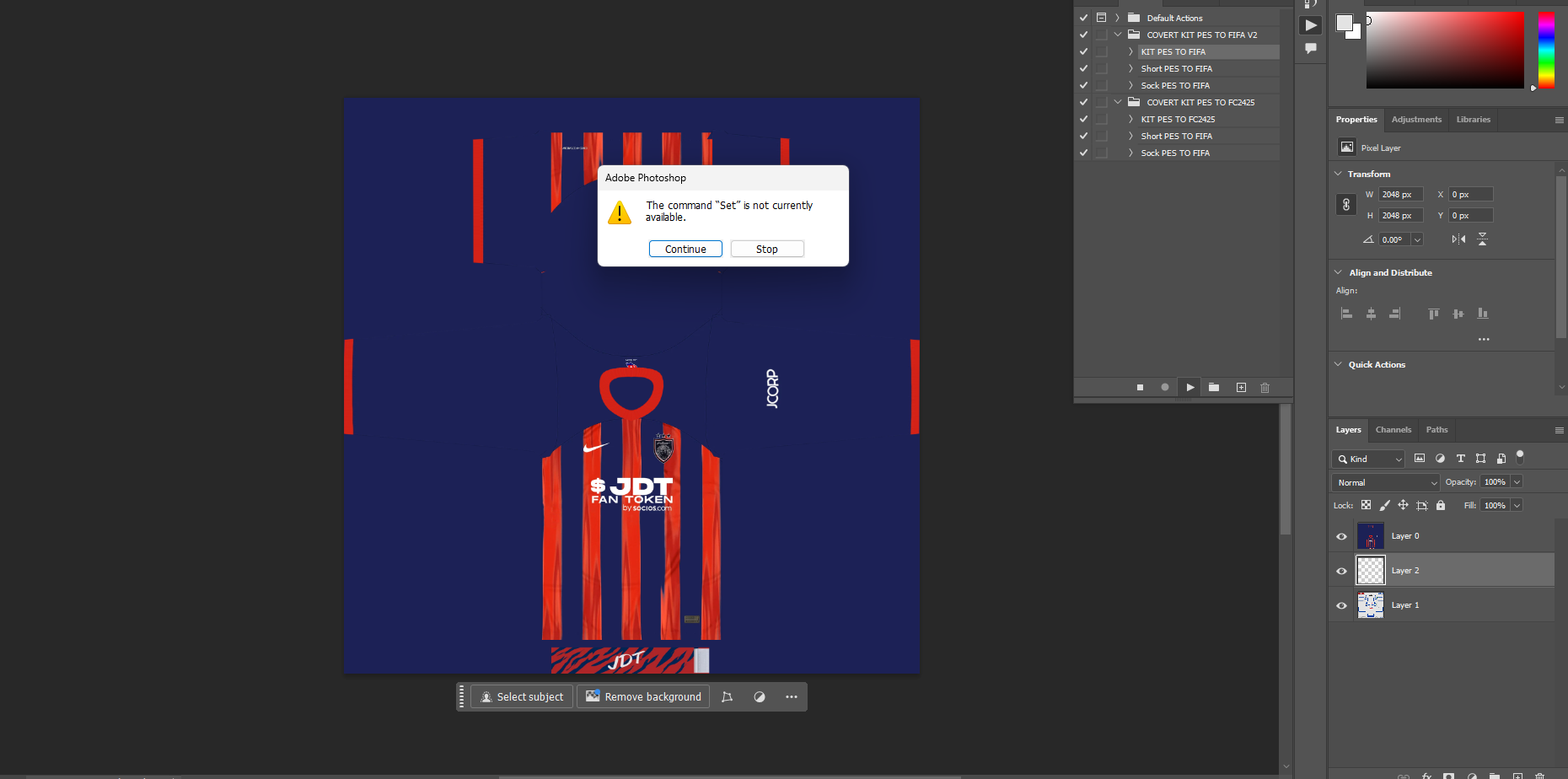Switch to the Libraries tab

pyautogui.click(x=1473, y=120)
